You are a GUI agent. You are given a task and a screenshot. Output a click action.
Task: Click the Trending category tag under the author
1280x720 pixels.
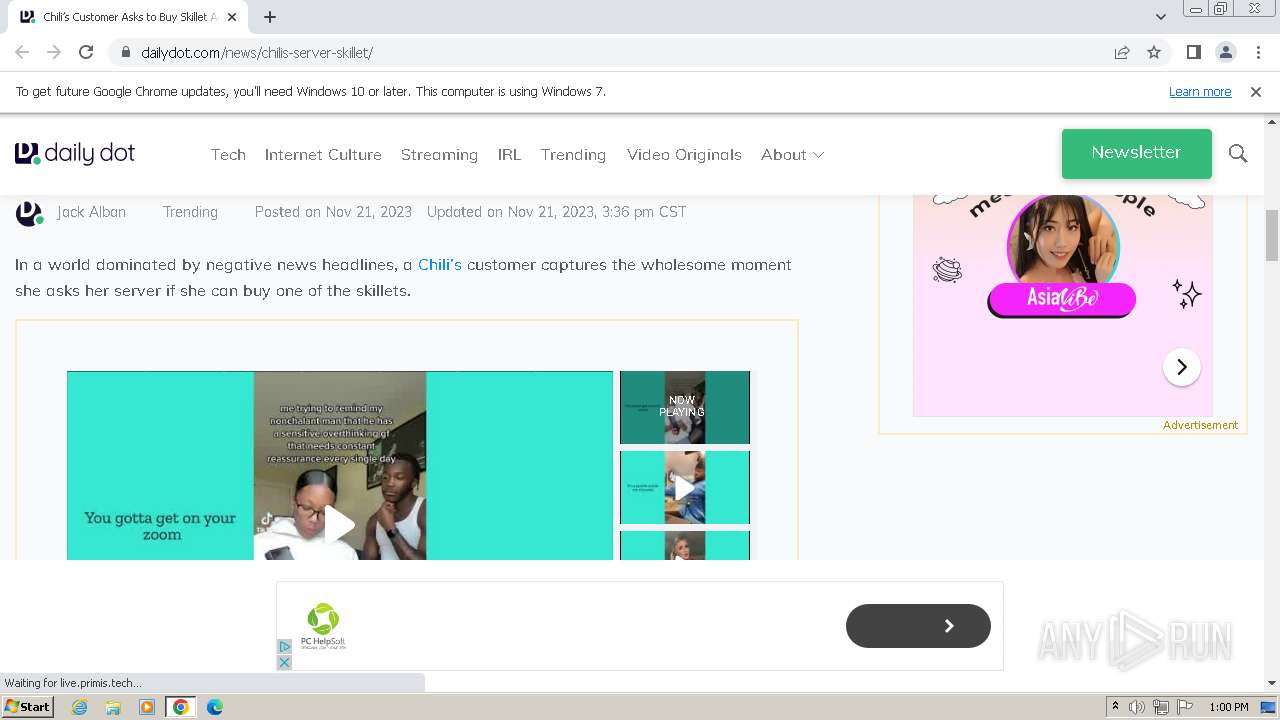click(190, 211)
